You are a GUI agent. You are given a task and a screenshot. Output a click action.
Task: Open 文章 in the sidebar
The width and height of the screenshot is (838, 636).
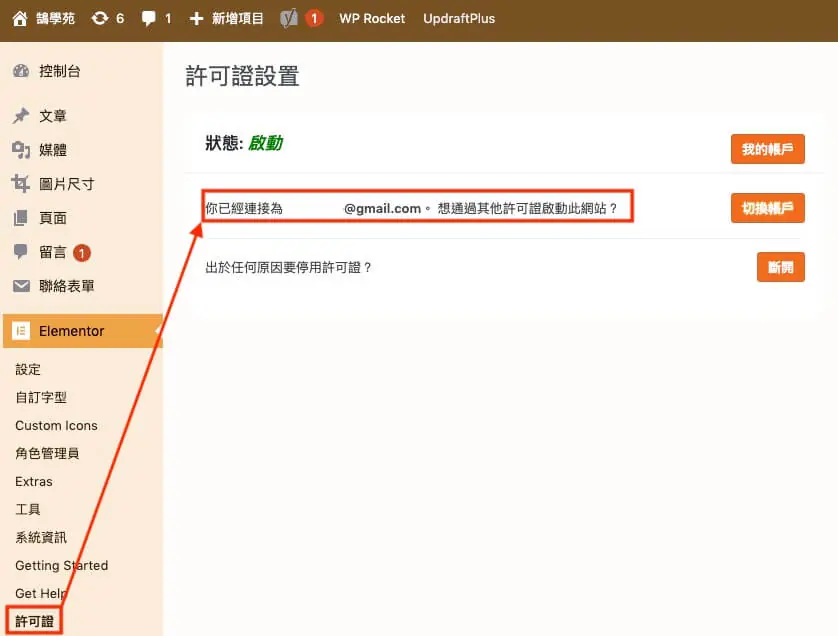[x=53, y=115]
